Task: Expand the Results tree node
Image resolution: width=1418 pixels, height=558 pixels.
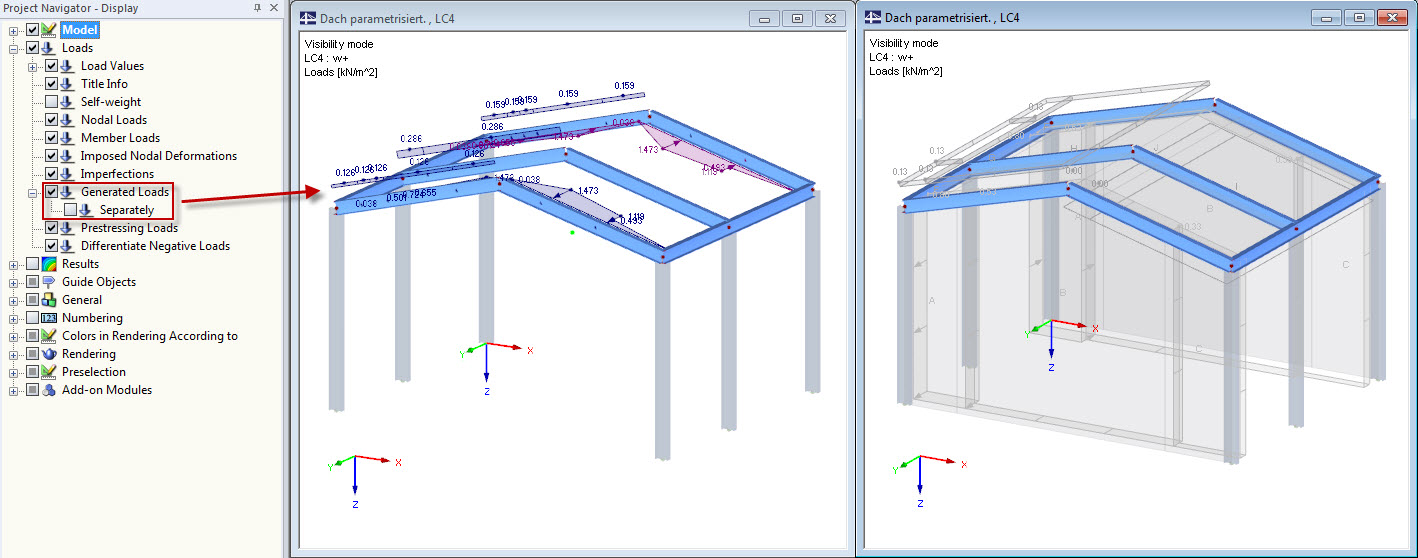Action: (x=14, y=264)
